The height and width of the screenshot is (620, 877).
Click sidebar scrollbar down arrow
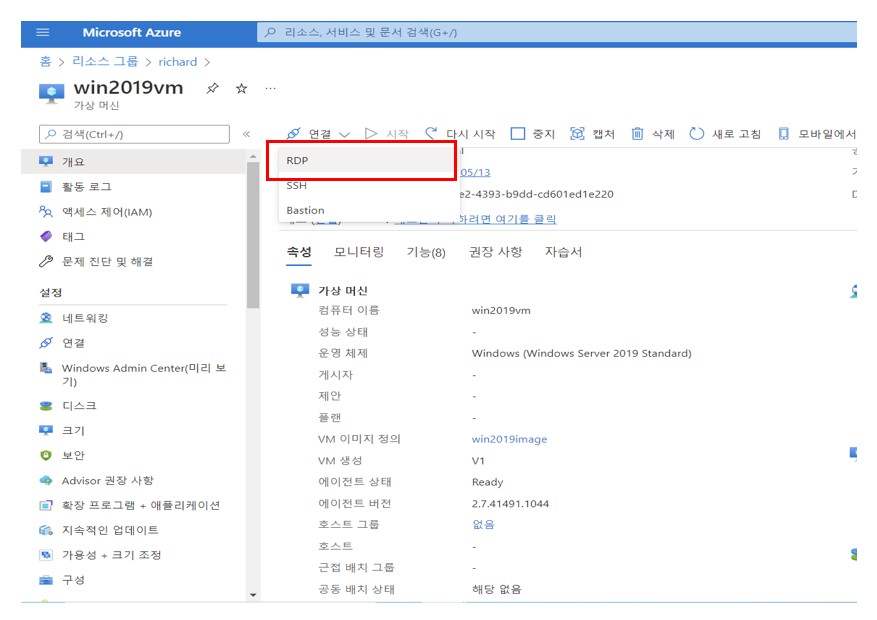click(253, 595)
